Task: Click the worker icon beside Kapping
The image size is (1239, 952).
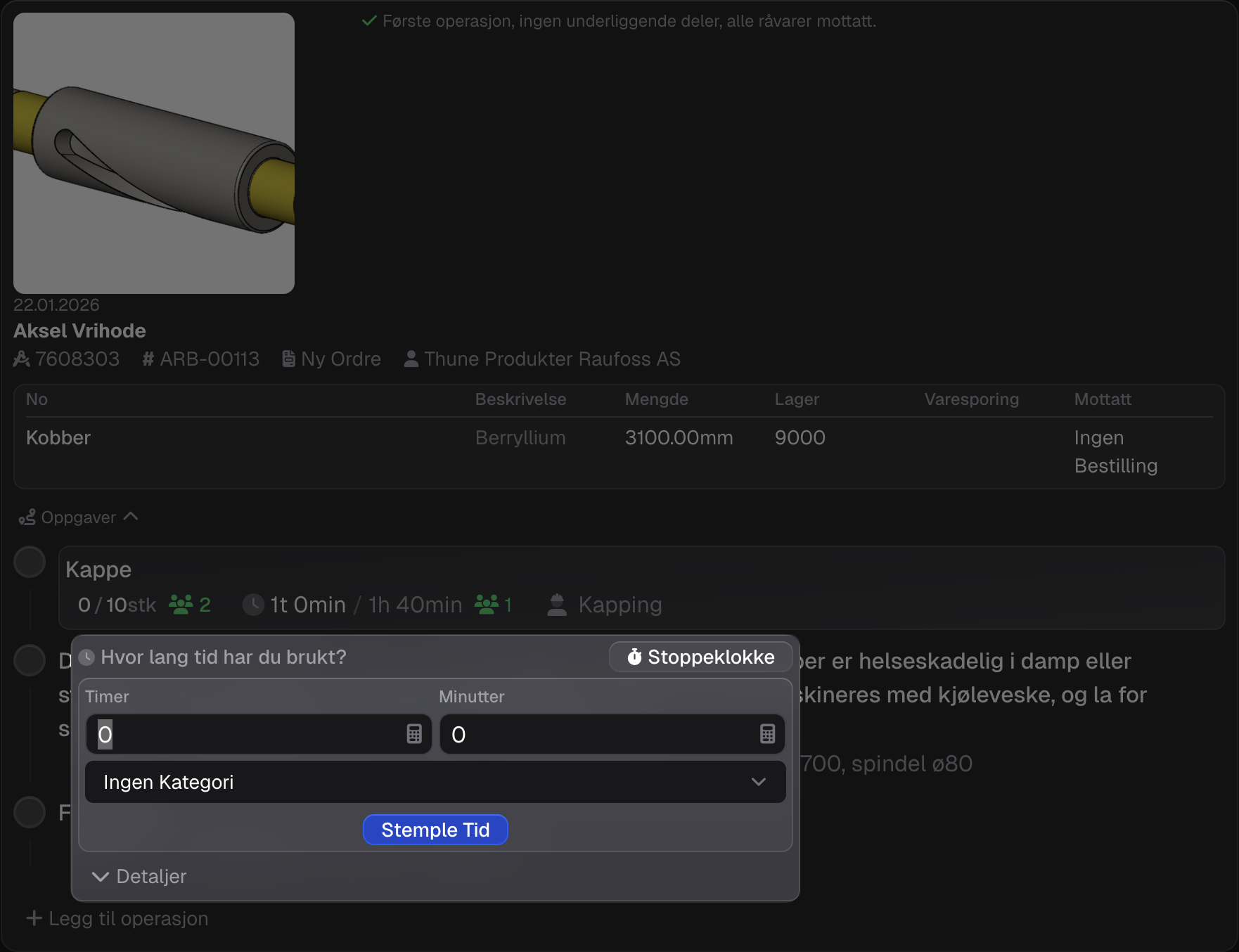Action: 557,605
